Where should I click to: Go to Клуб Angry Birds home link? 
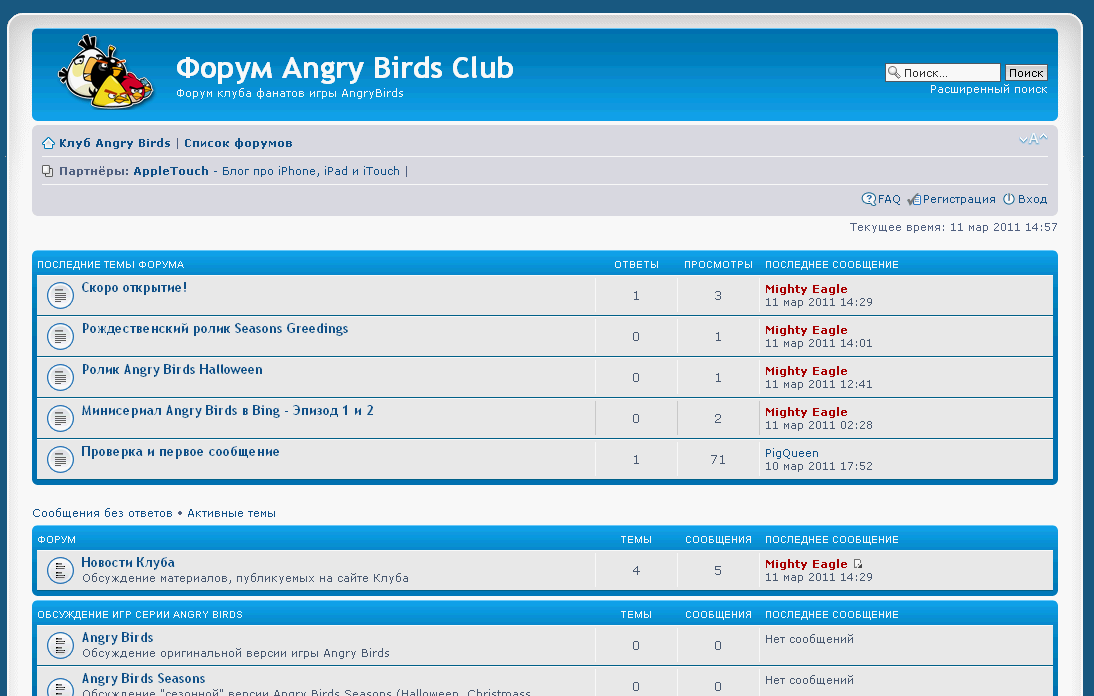click(x=114, y=143)
